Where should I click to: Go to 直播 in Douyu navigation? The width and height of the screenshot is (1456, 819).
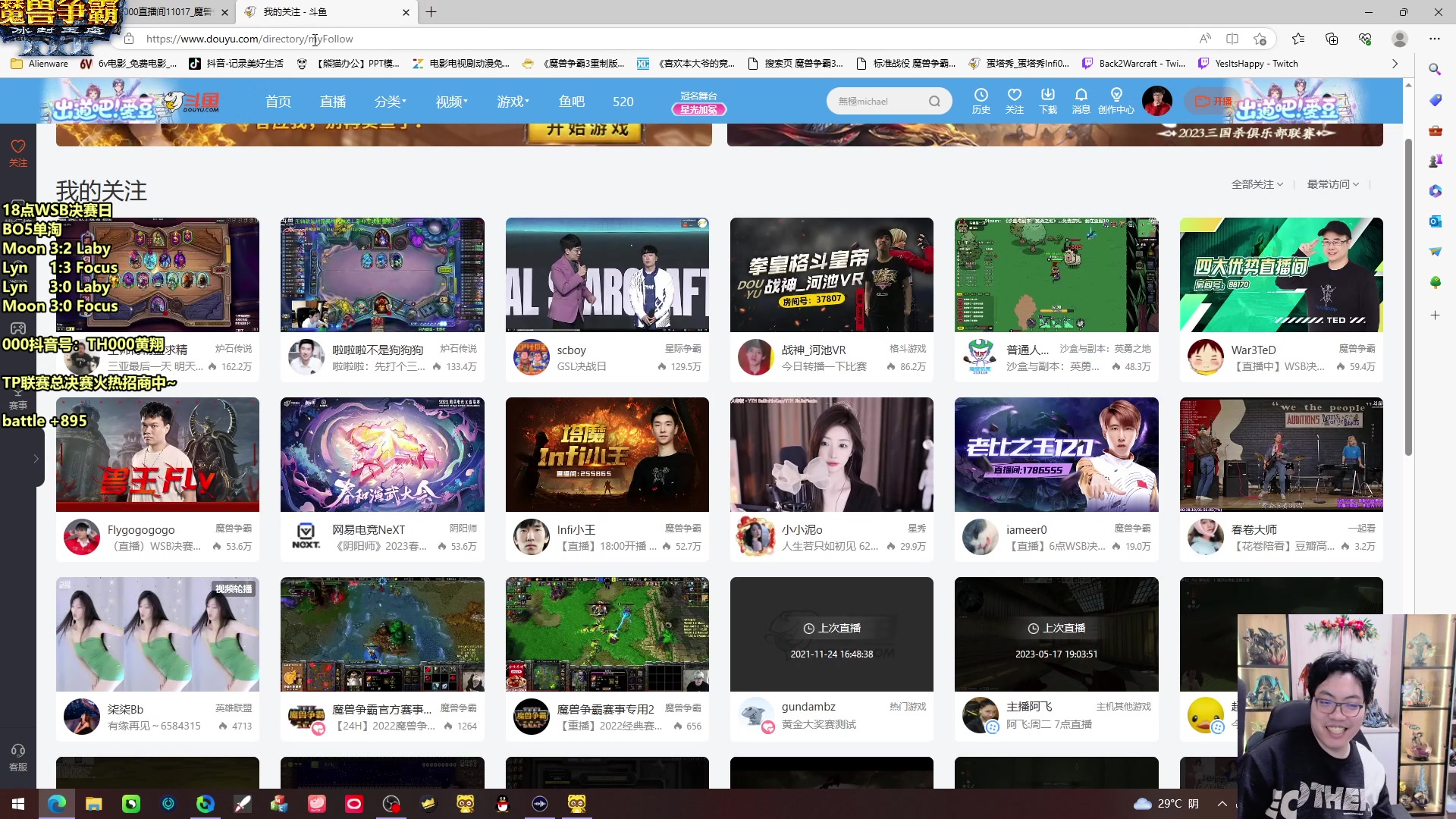click(333, 102)
